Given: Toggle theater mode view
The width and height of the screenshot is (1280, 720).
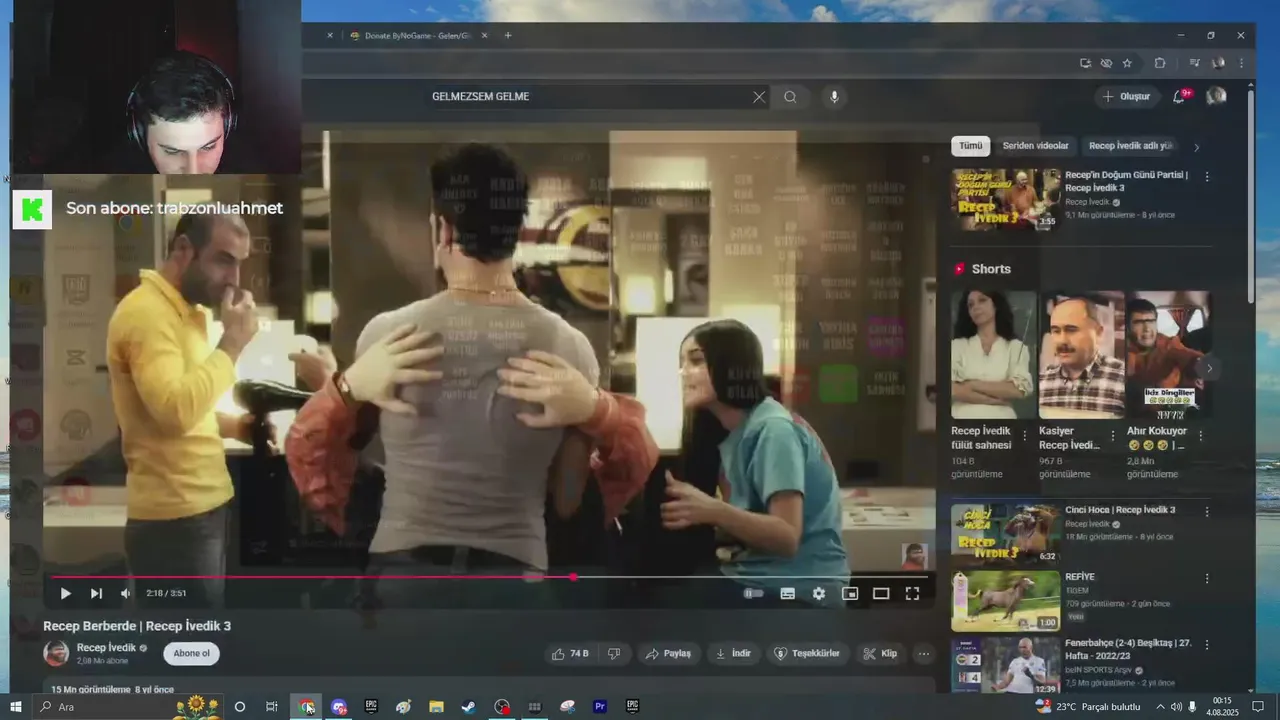Looking at the screenshot, I should click(881, 593).
